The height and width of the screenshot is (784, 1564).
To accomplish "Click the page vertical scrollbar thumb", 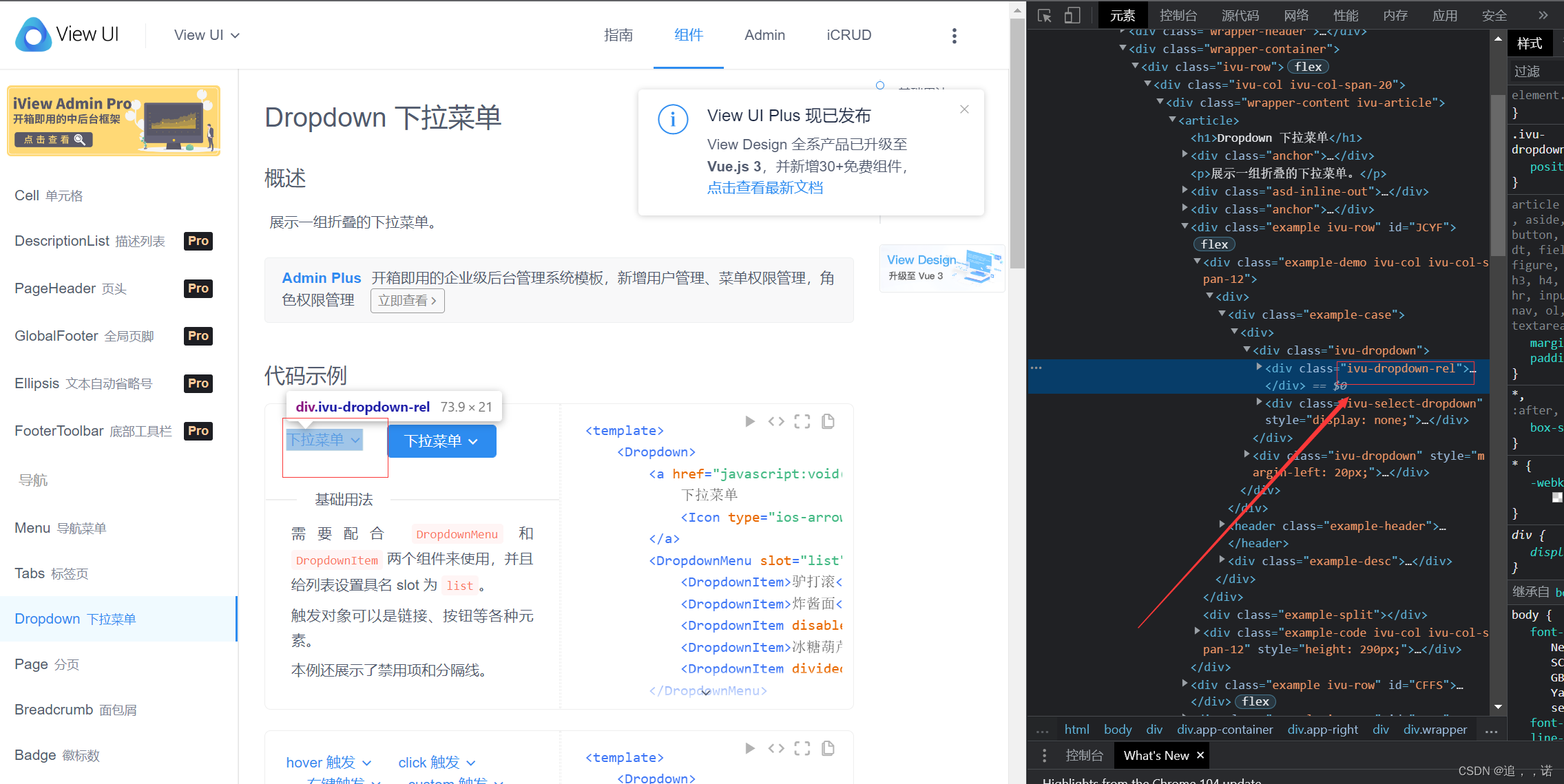I will tap(1017, 142).
